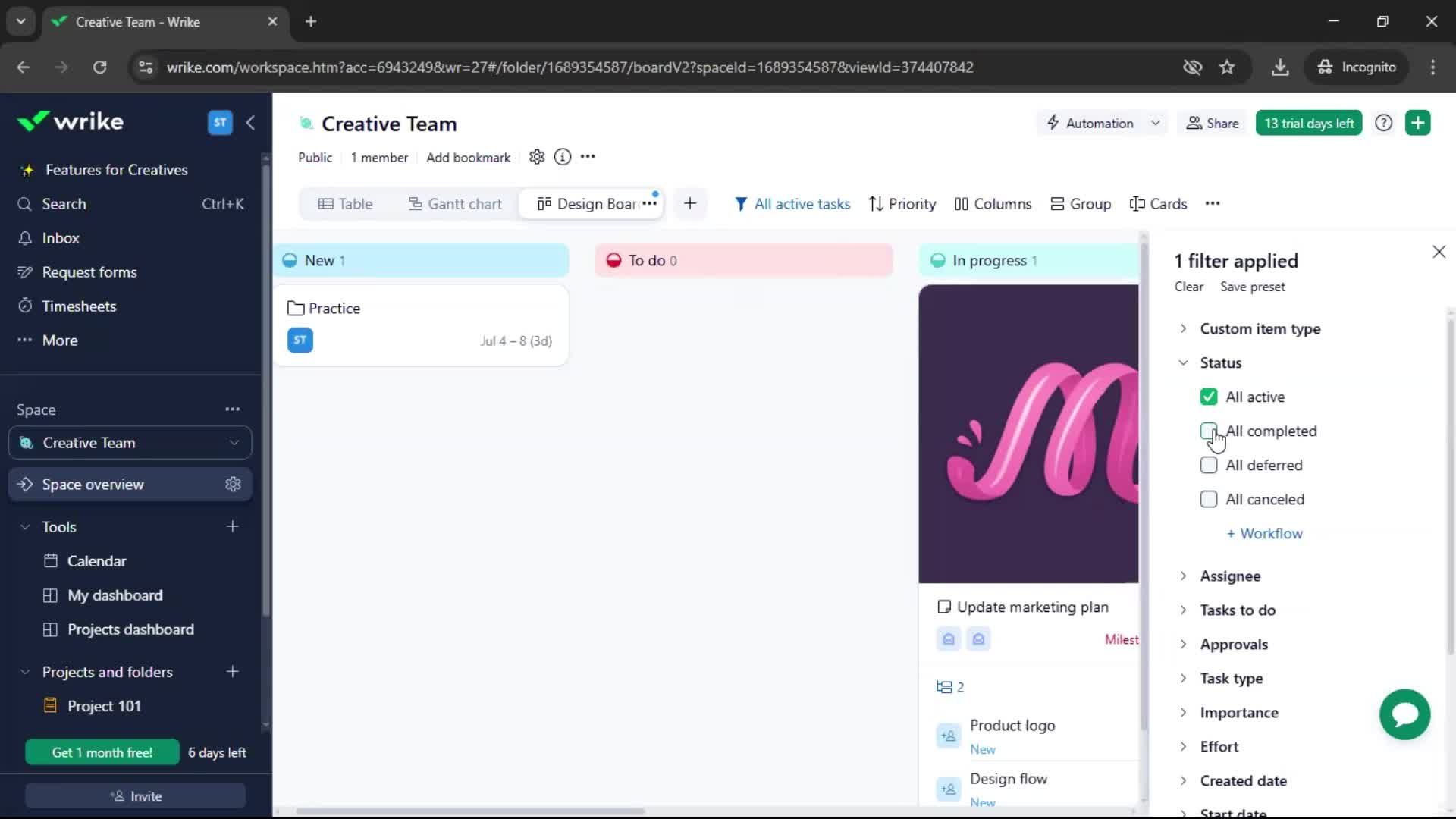The width and height of the screenshot is (1456, 819).
Task: Open the Creative Team settings gear icon
Action: [x=537, y=157]
